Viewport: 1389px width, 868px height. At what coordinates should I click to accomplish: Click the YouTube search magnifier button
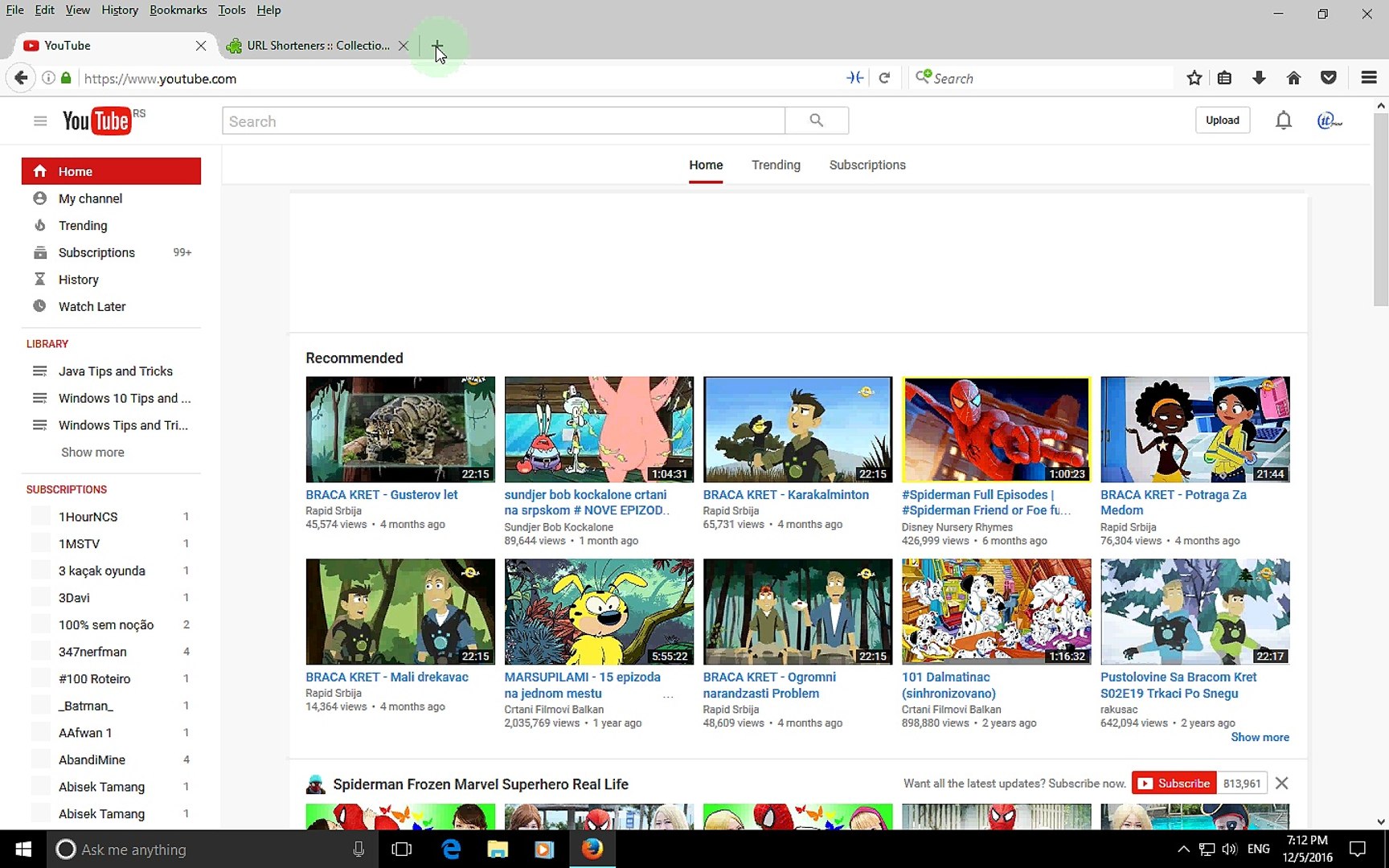point(817,121)
